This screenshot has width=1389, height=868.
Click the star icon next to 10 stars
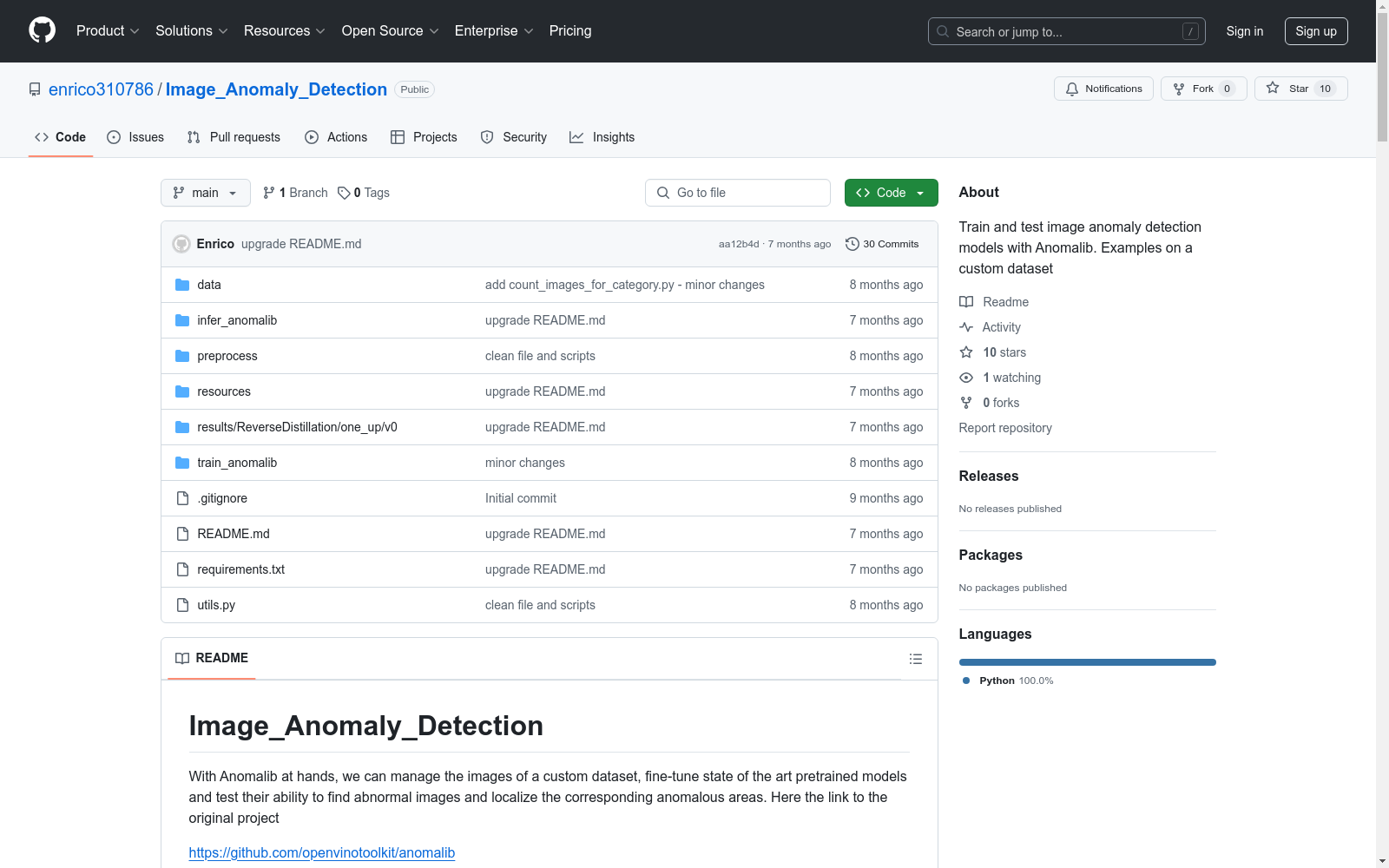click(x=966, y=352)
